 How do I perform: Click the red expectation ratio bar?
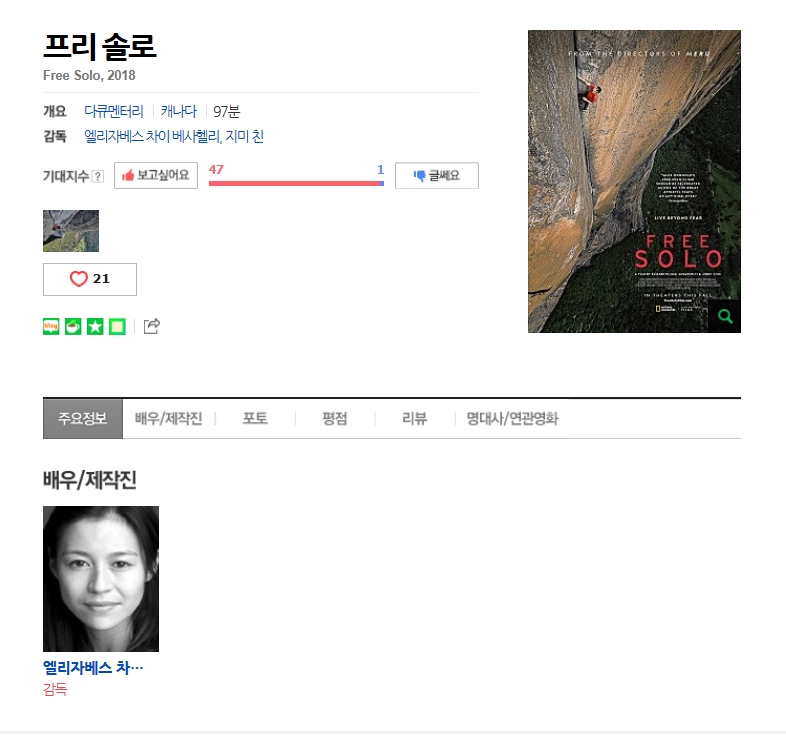coord(295,183)
